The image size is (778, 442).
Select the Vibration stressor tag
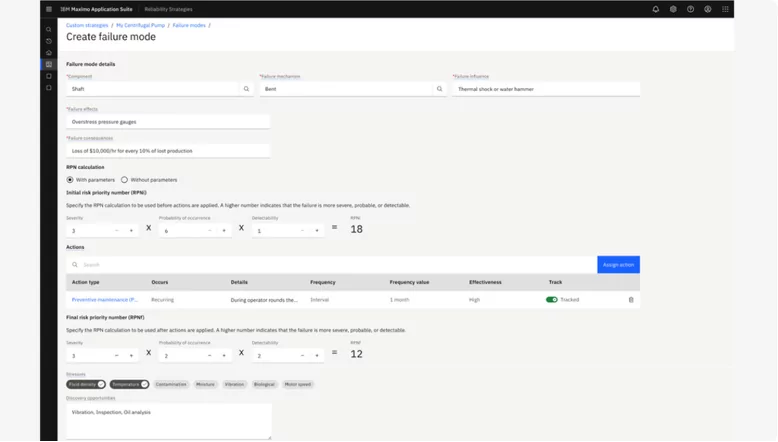(234, 384)
